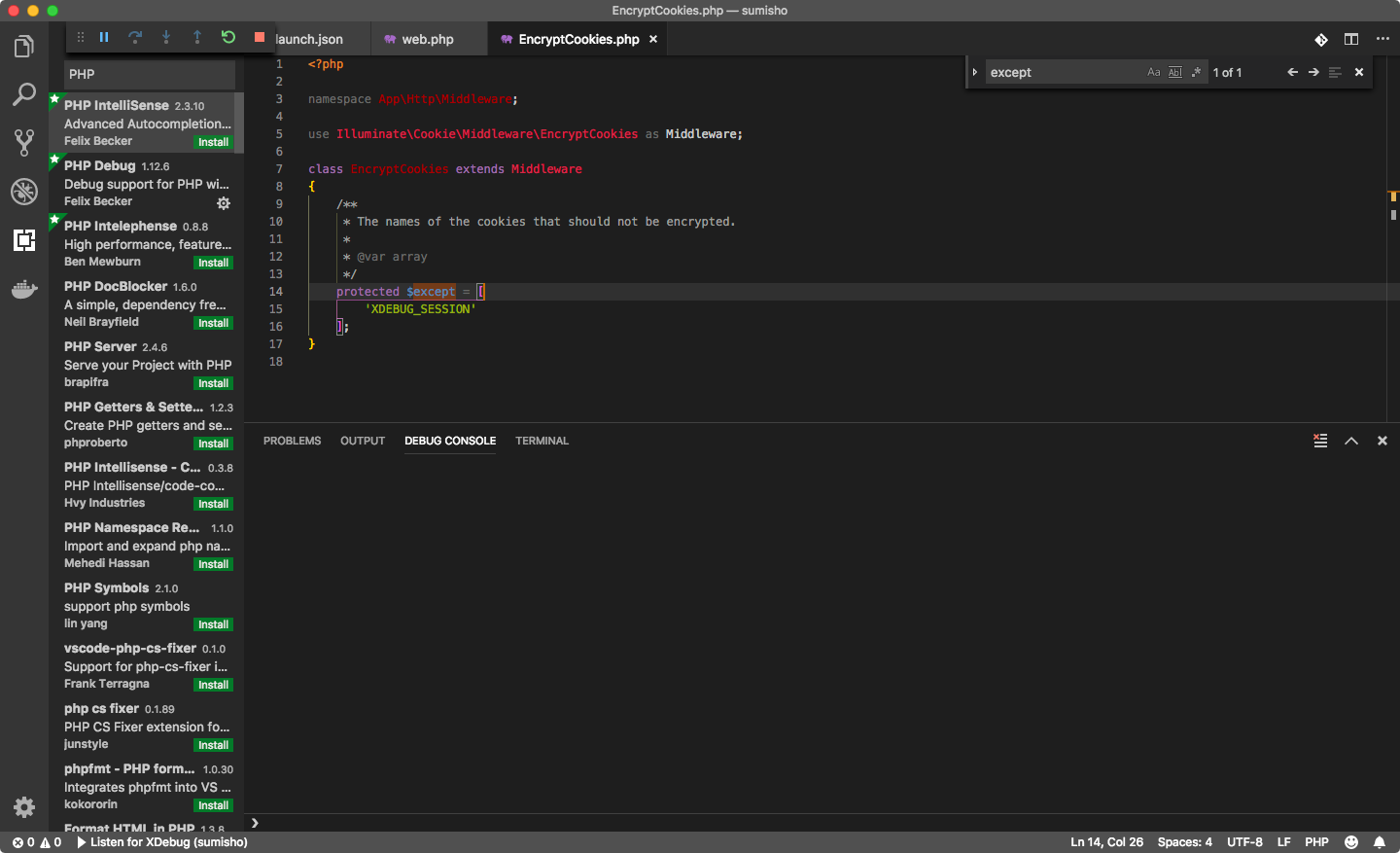
Task: Select PHP from the sidebar search dropdown
Action: coord(148,74)
